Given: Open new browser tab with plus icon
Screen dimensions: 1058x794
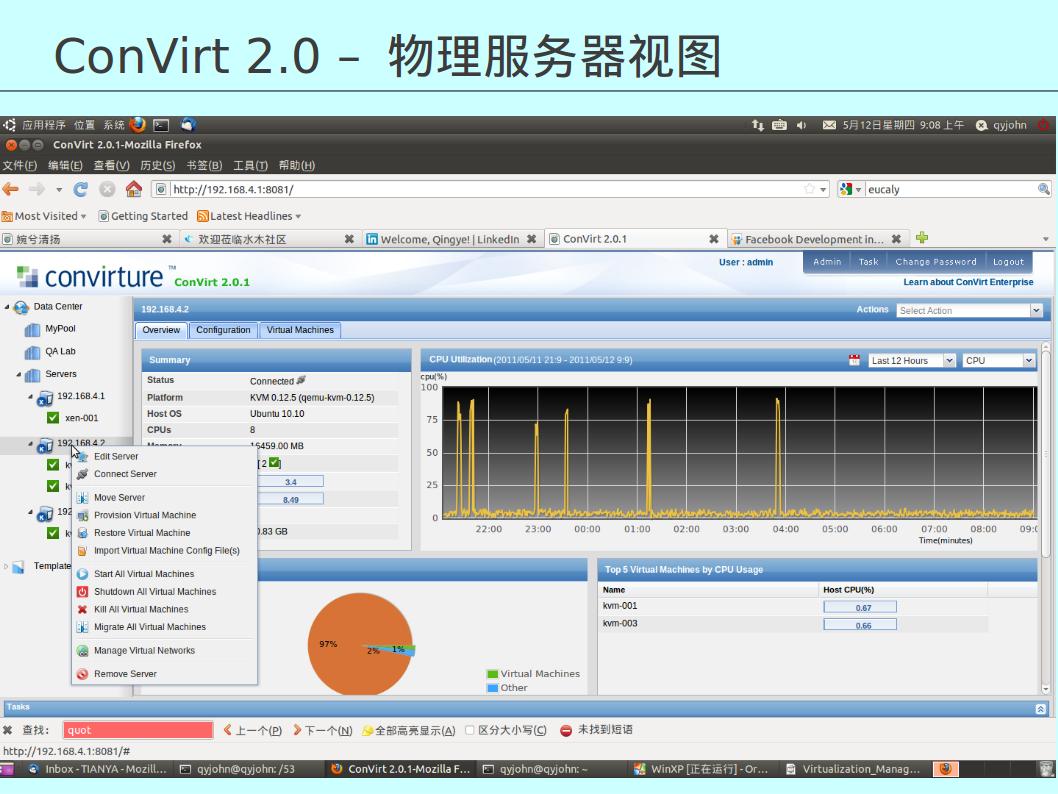Looking at the screenshot, I should 922,238.
